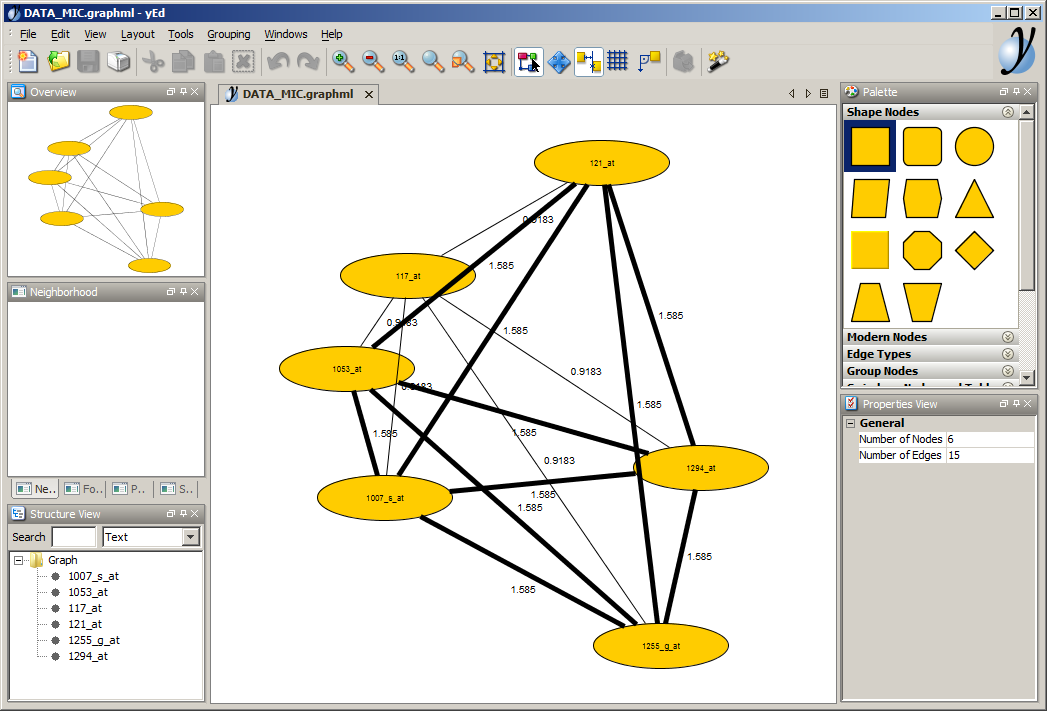The image size is (1047, 711).
Task: Open the Help menu
Action: tap(331, 34)
